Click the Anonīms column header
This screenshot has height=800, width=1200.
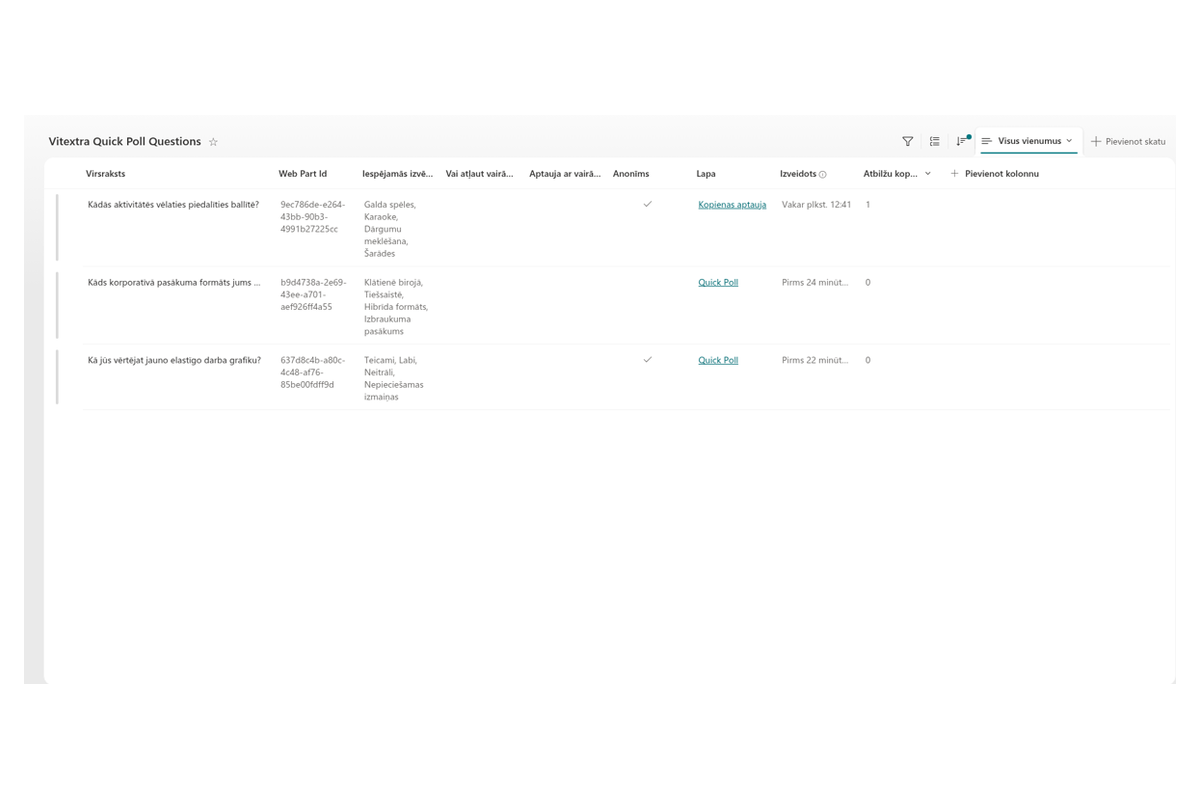[x=631, y=174]
